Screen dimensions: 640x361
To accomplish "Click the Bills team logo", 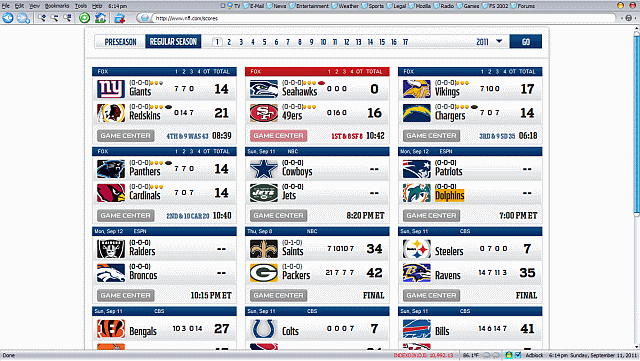I will click(416, 329).
